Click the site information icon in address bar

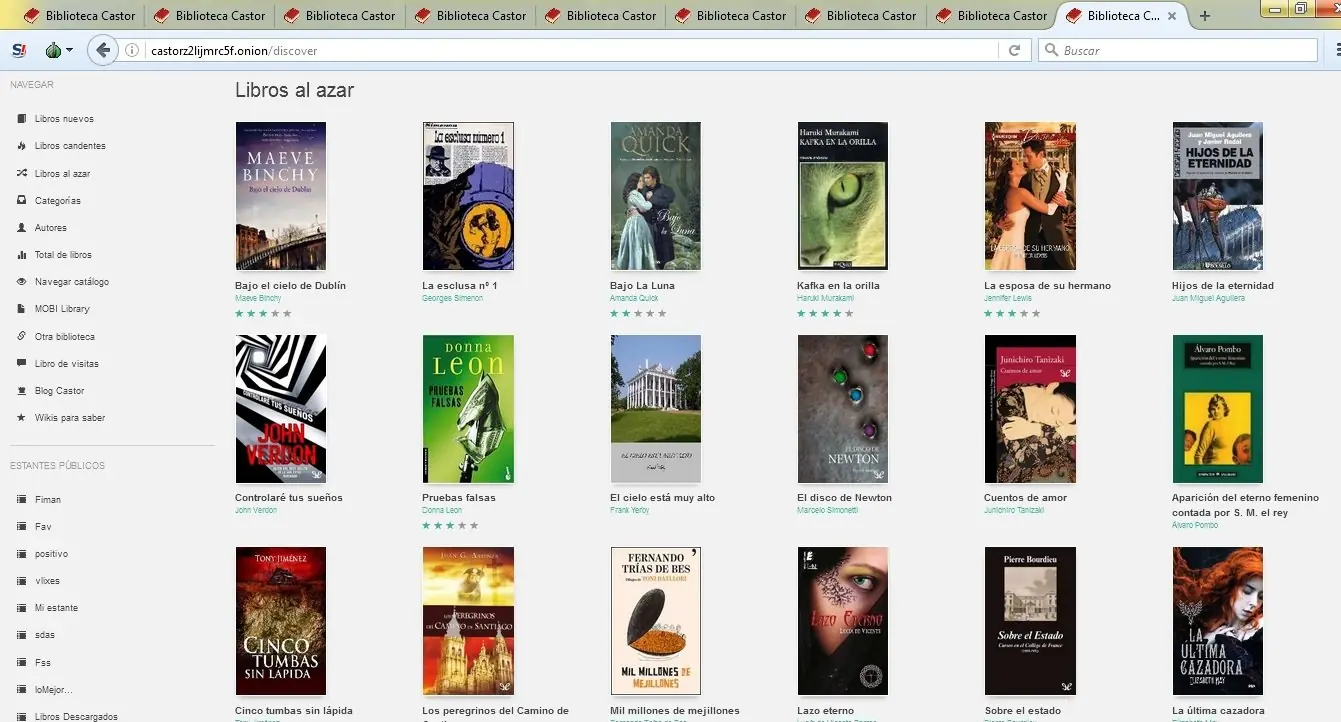(x=132, y=50)
